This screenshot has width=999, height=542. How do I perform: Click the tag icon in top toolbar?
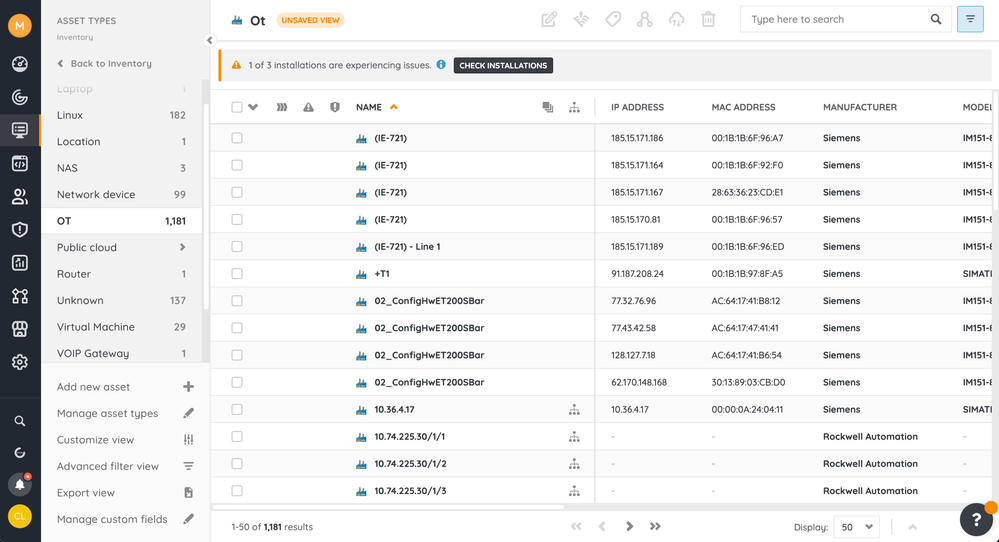tap(613, 19)
